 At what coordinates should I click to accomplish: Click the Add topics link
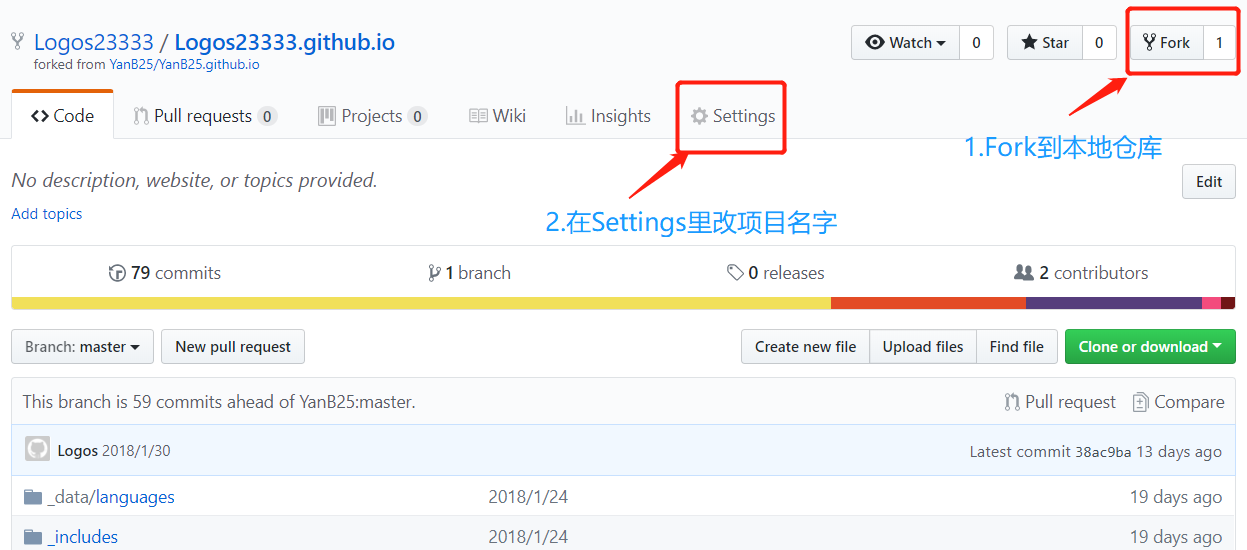pos(47,214)
